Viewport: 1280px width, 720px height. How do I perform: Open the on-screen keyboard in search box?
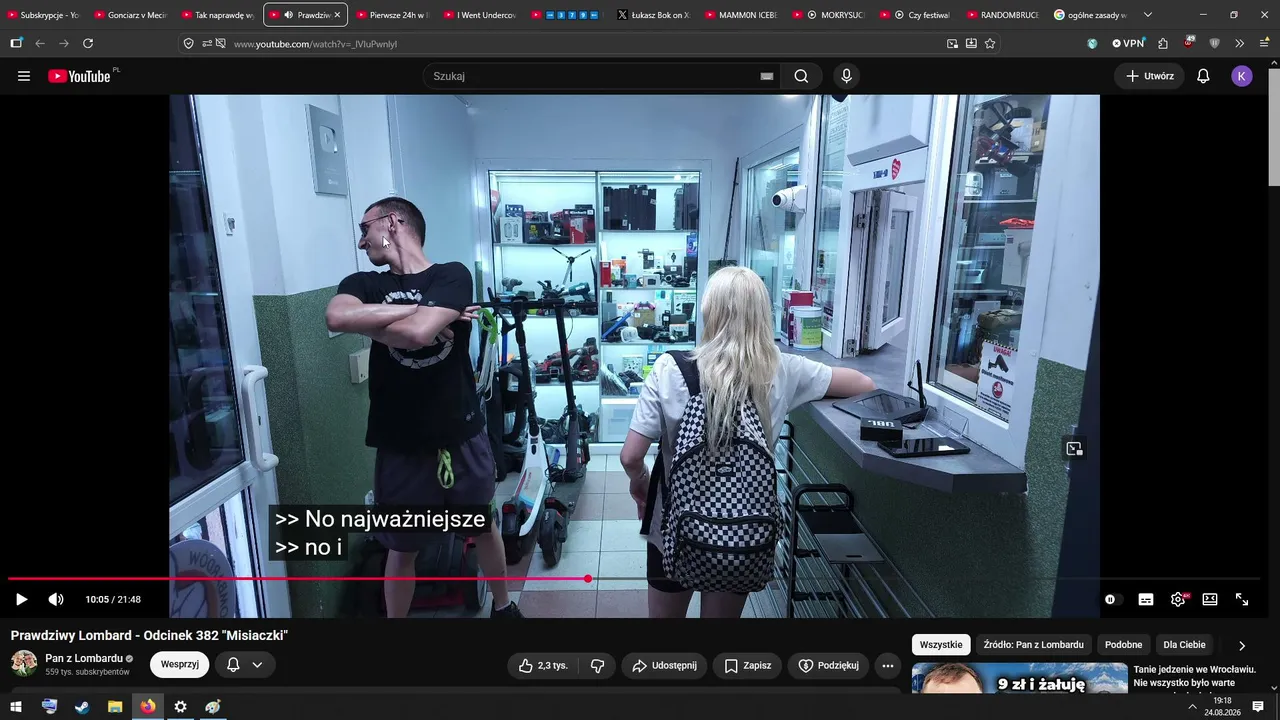(767, 76)
